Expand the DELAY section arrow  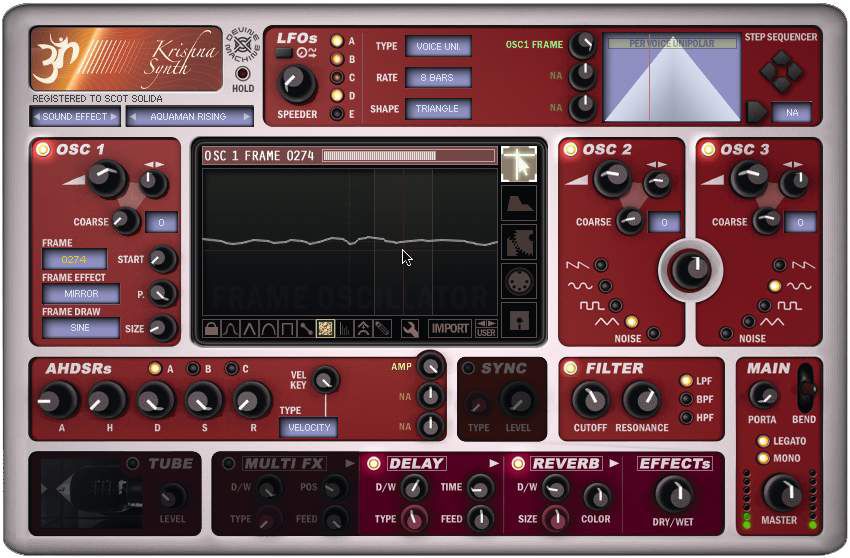click(494, 464)
